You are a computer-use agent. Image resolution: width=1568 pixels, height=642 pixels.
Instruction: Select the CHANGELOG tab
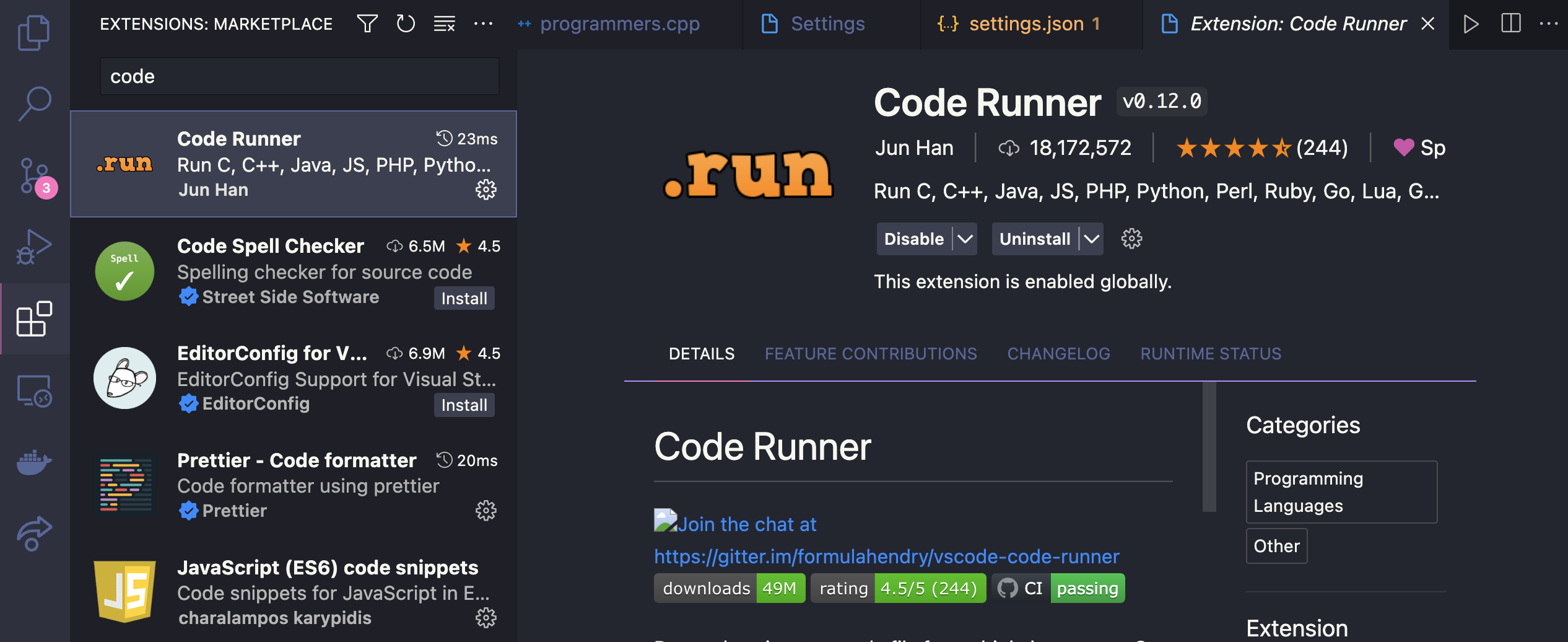(x=1058, y=354)
